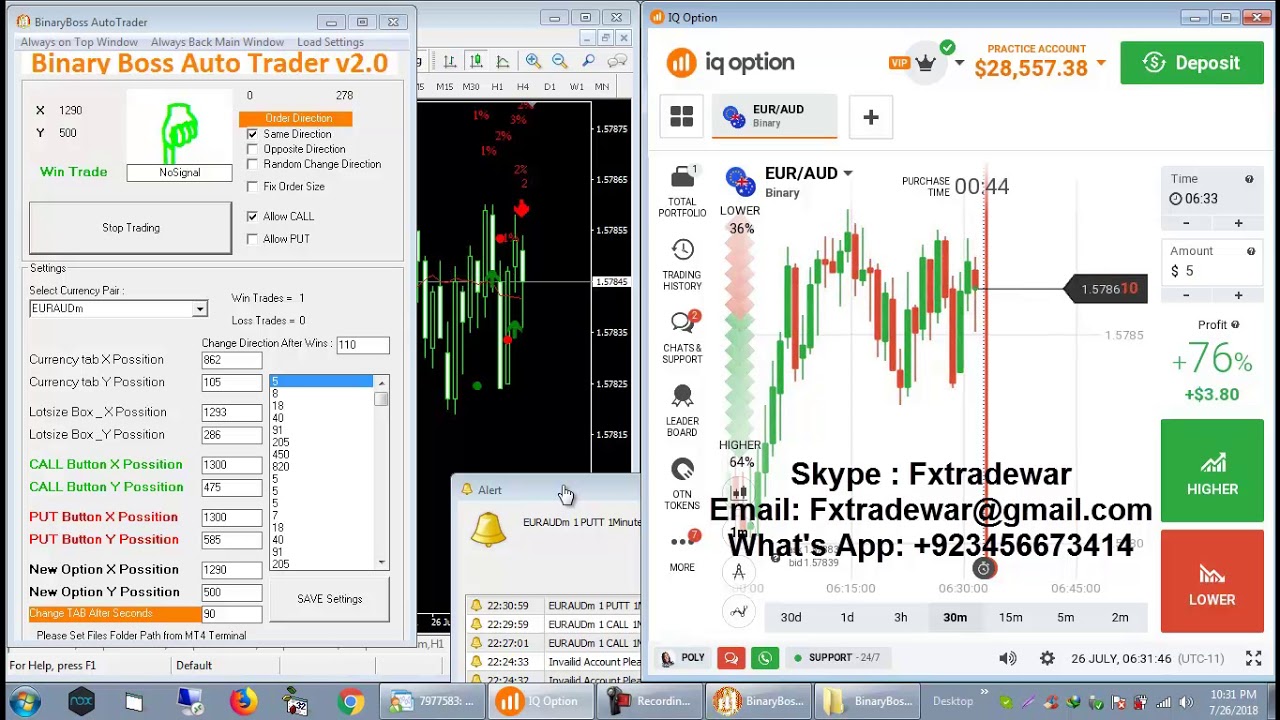Image resolution: width=1280 pixels, height=720 pixels.
Task: Add new asset tab with plus button
Action: [x=870, y=117]
